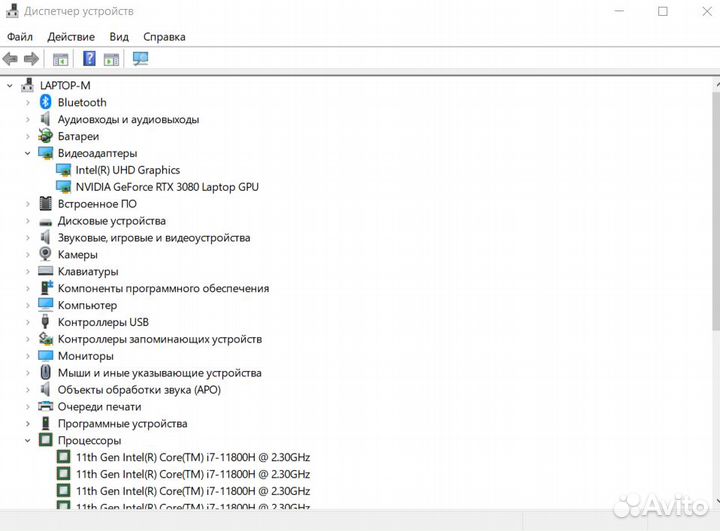The image size is (720, 531).
Task: Click the Back arrow in the toolbar
Action: [x=11, y=59]
